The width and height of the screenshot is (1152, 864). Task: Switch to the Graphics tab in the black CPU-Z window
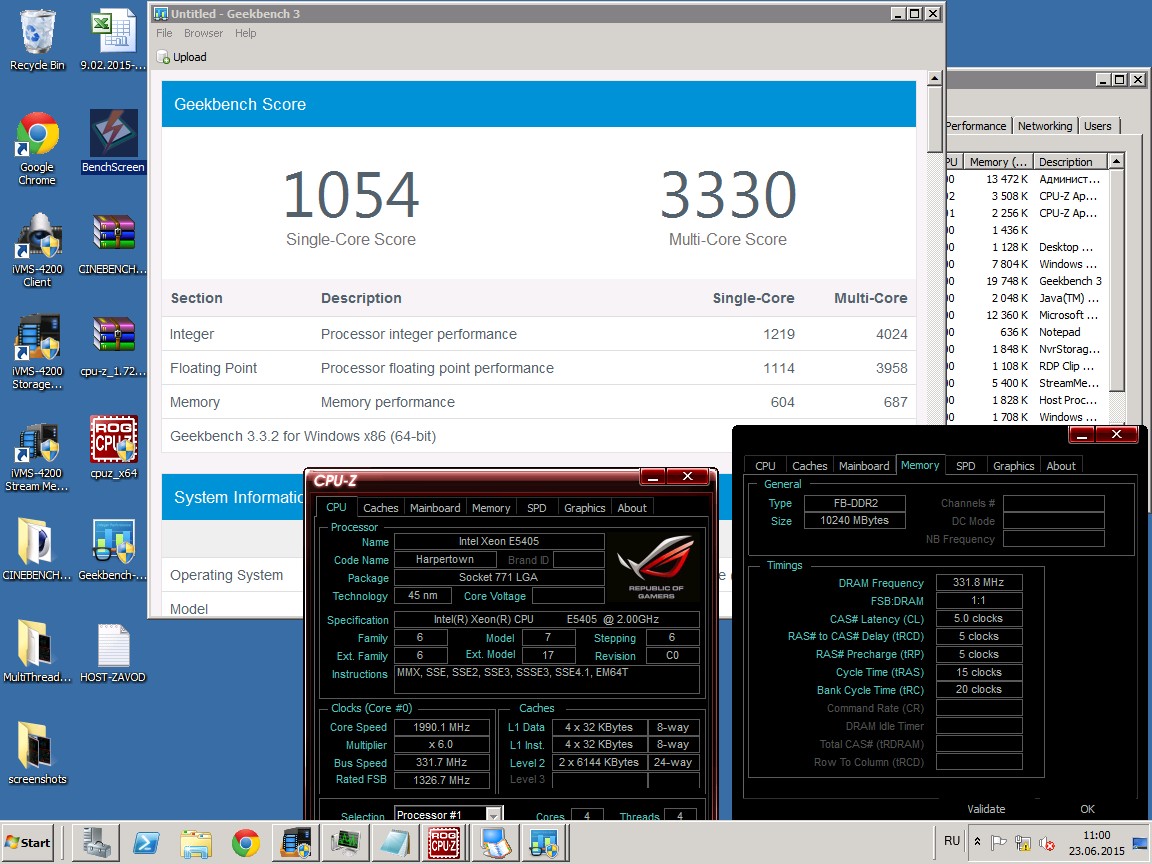click(1013, 466)
